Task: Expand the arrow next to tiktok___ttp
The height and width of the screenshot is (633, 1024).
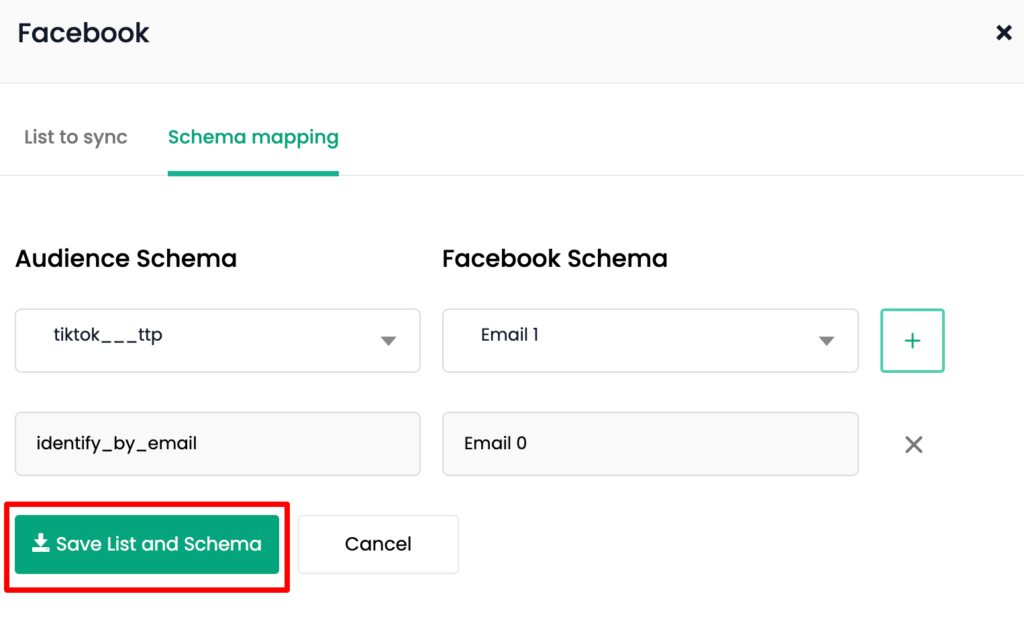Action: (389, 341)
